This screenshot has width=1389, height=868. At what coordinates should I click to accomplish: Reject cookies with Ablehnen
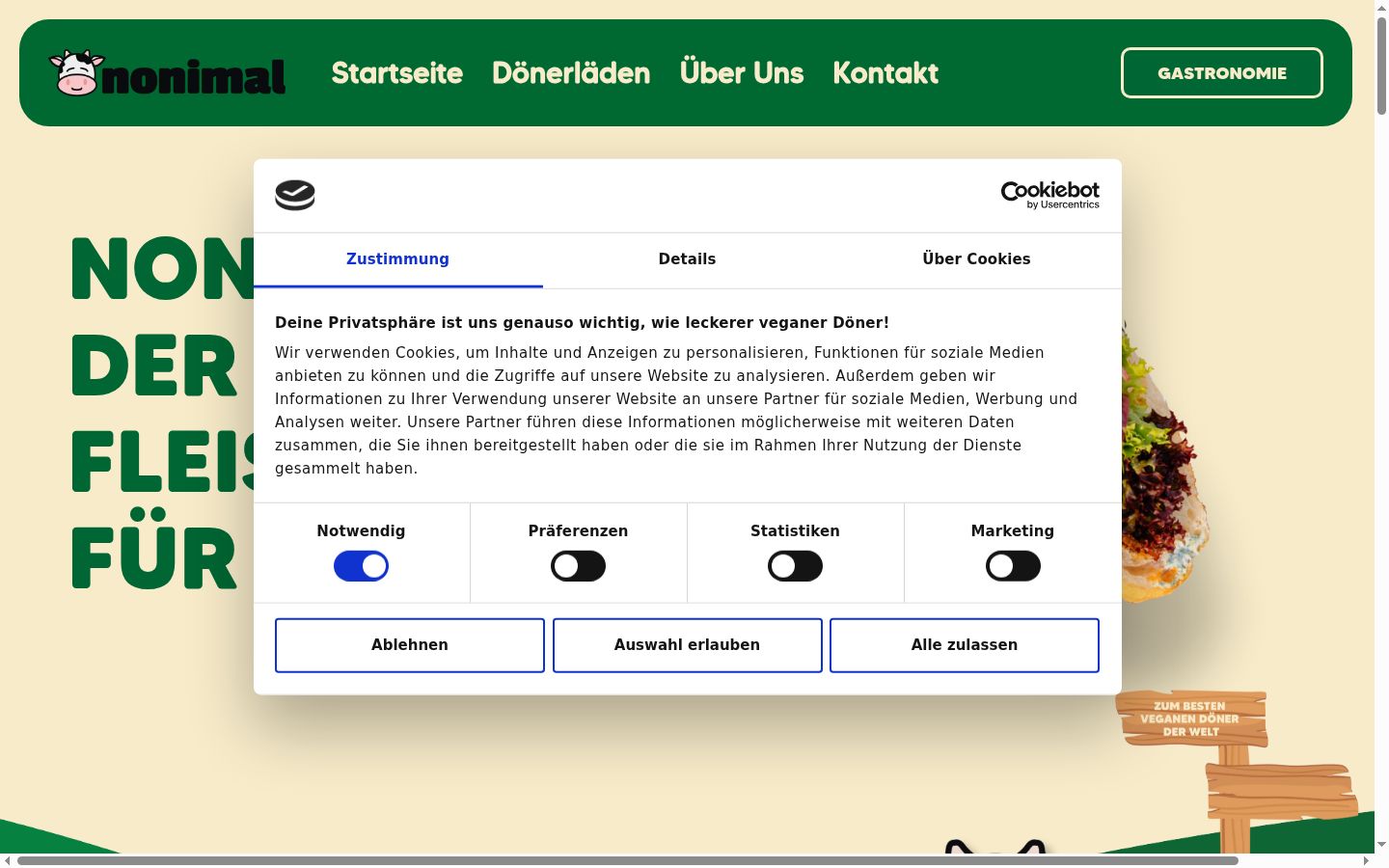click(410, 645)
